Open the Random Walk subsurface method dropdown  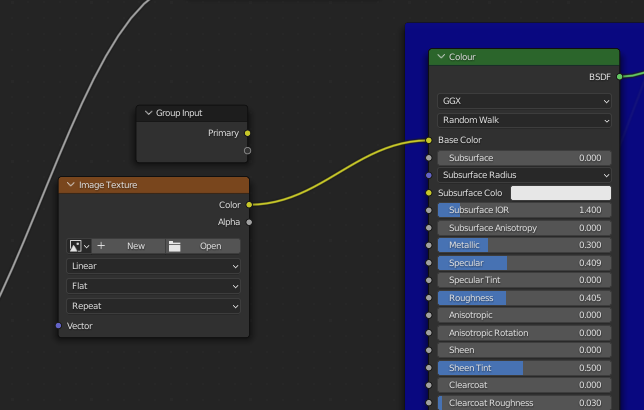(524, 120)
